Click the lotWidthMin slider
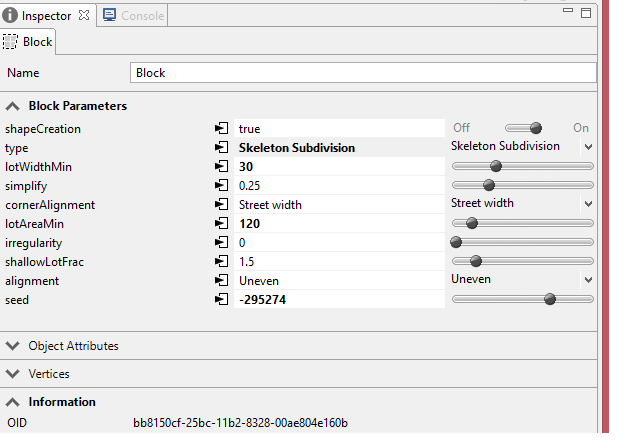Image resolution: width=619 pixels, height=447 pixels. (x=522, y=166)
